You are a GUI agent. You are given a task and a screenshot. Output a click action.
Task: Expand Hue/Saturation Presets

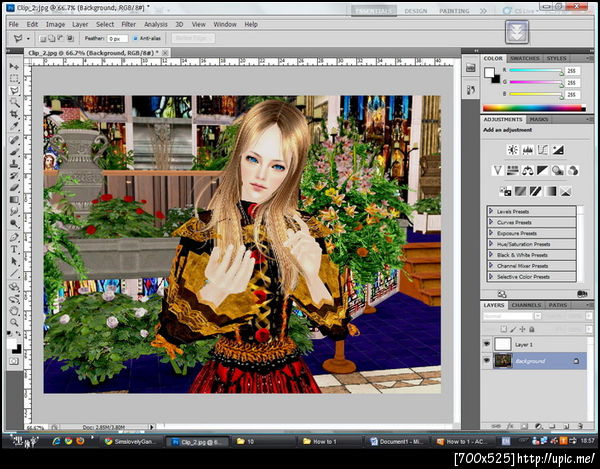pyautogui.click(x=491, y=244)
